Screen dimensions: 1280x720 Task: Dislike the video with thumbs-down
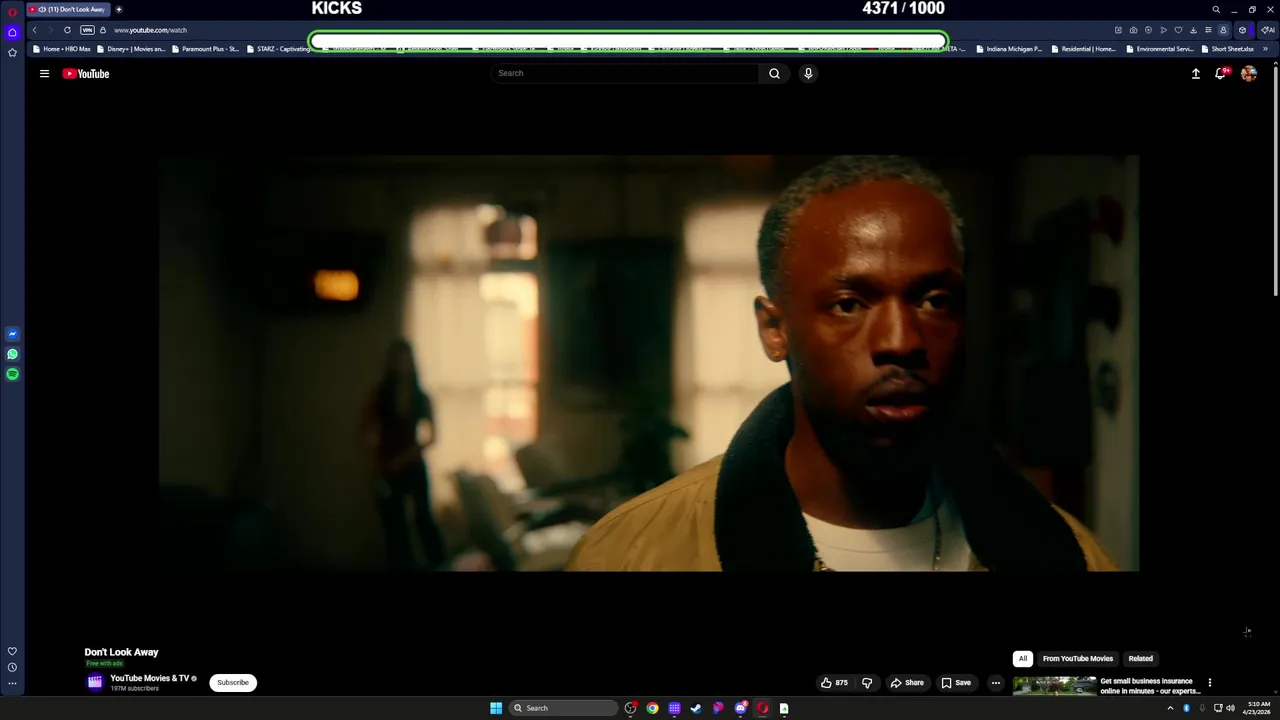pos(867,683)
